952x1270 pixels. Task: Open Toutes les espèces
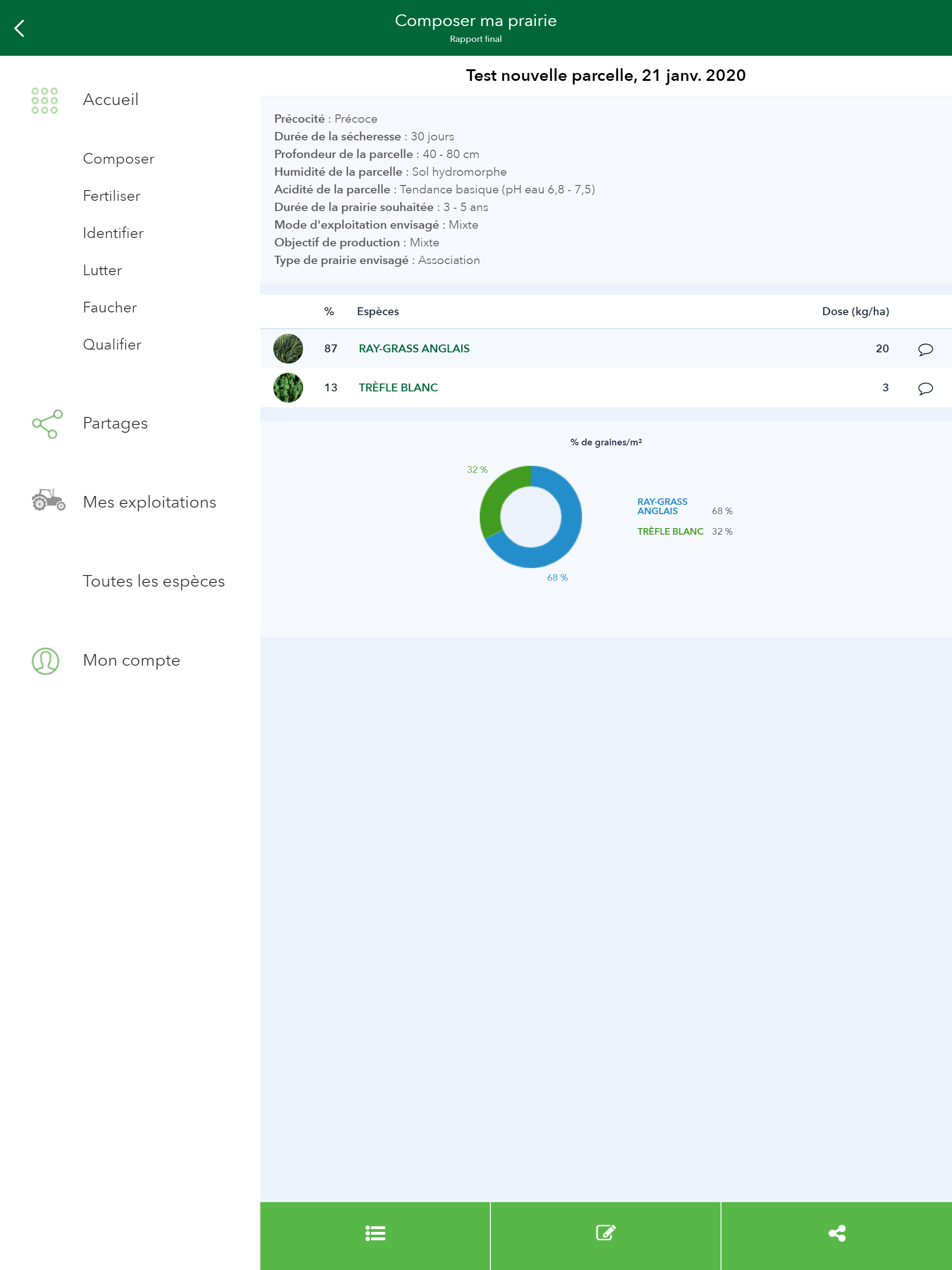(x=153, y=581)
